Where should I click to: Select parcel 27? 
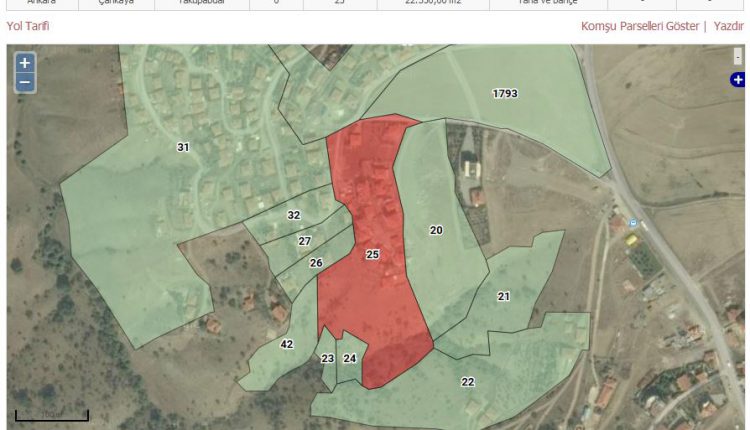(x=305, y=241)
